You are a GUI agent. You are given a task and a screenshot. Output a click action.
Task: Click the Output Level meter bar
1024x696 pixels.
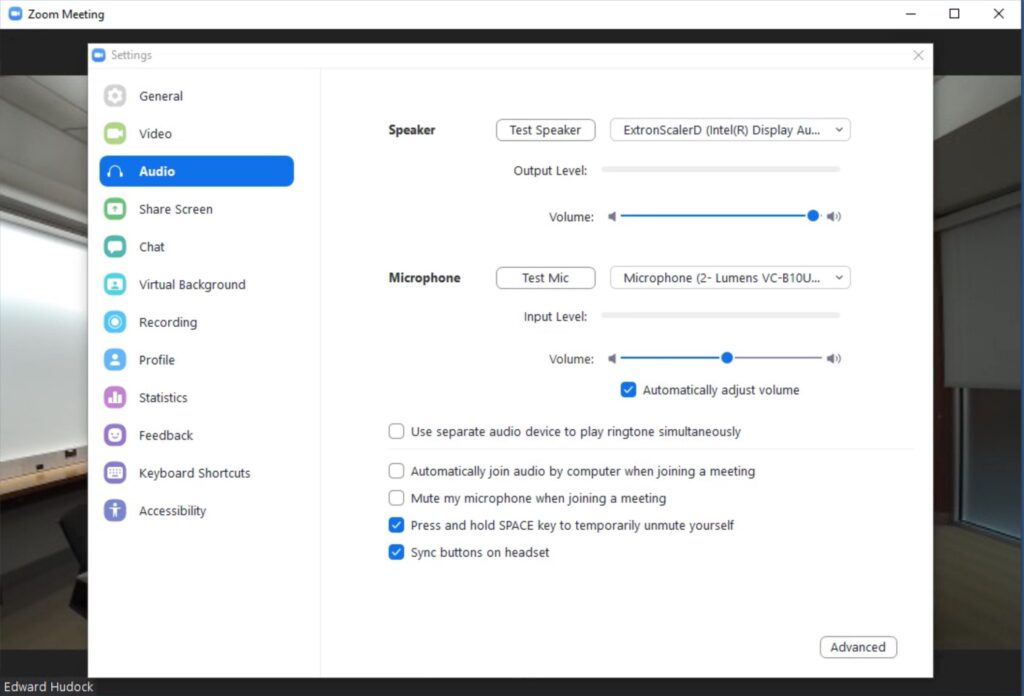(720, 170)
